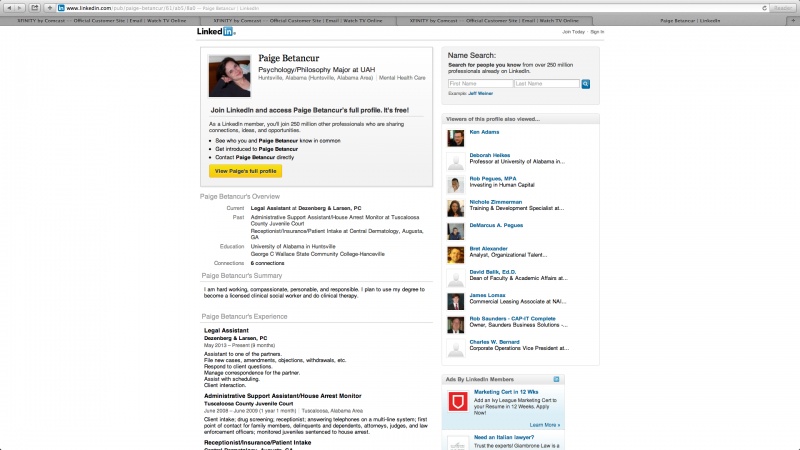Open Rob Saunders - CAP-IT Complete link
This screenshot has height=450, width=800.
pyautogui.click(x=512, y=318)
